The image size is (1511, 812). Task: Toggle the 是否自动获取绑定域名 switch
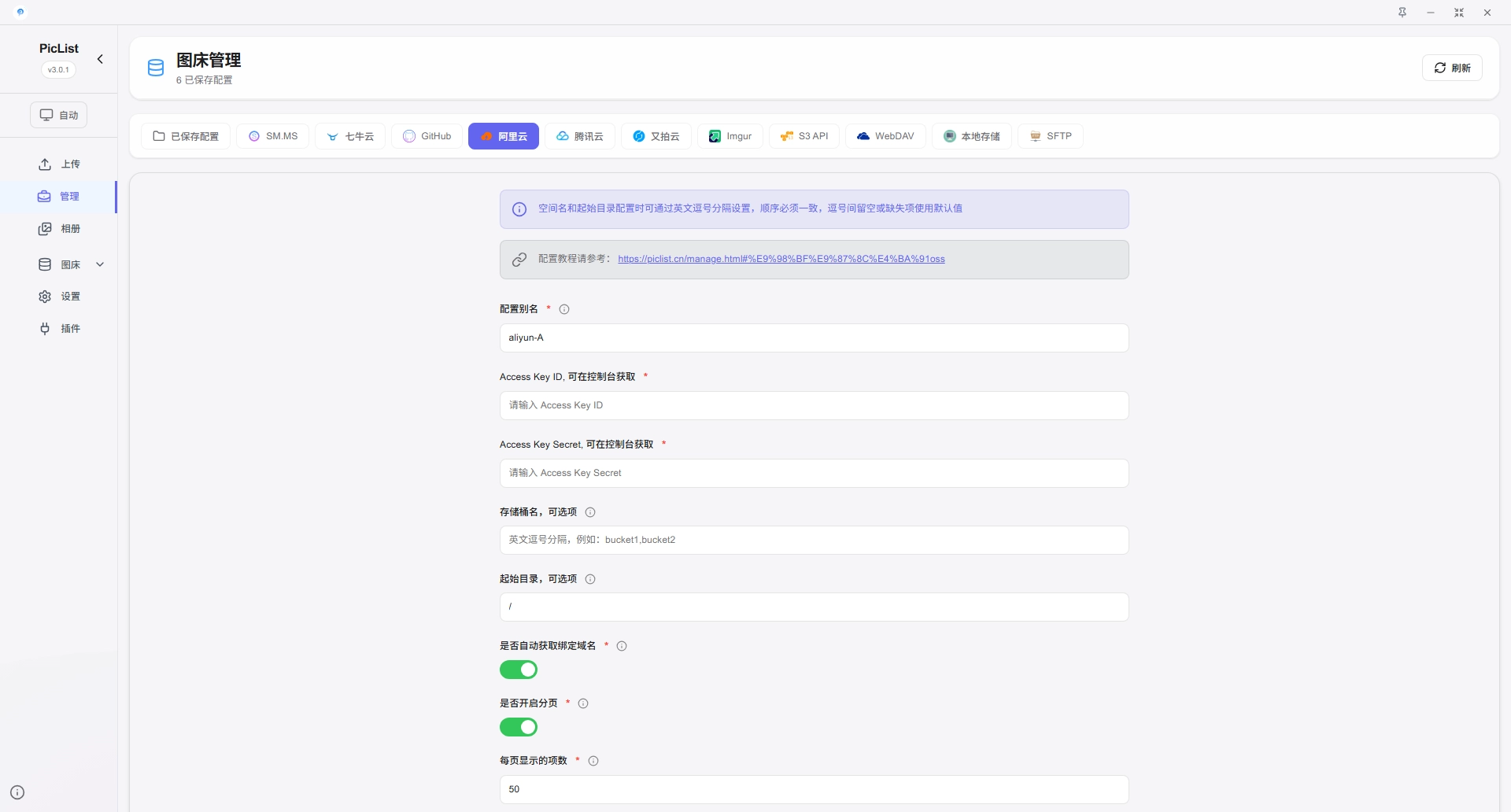click(x=519, y=670)
